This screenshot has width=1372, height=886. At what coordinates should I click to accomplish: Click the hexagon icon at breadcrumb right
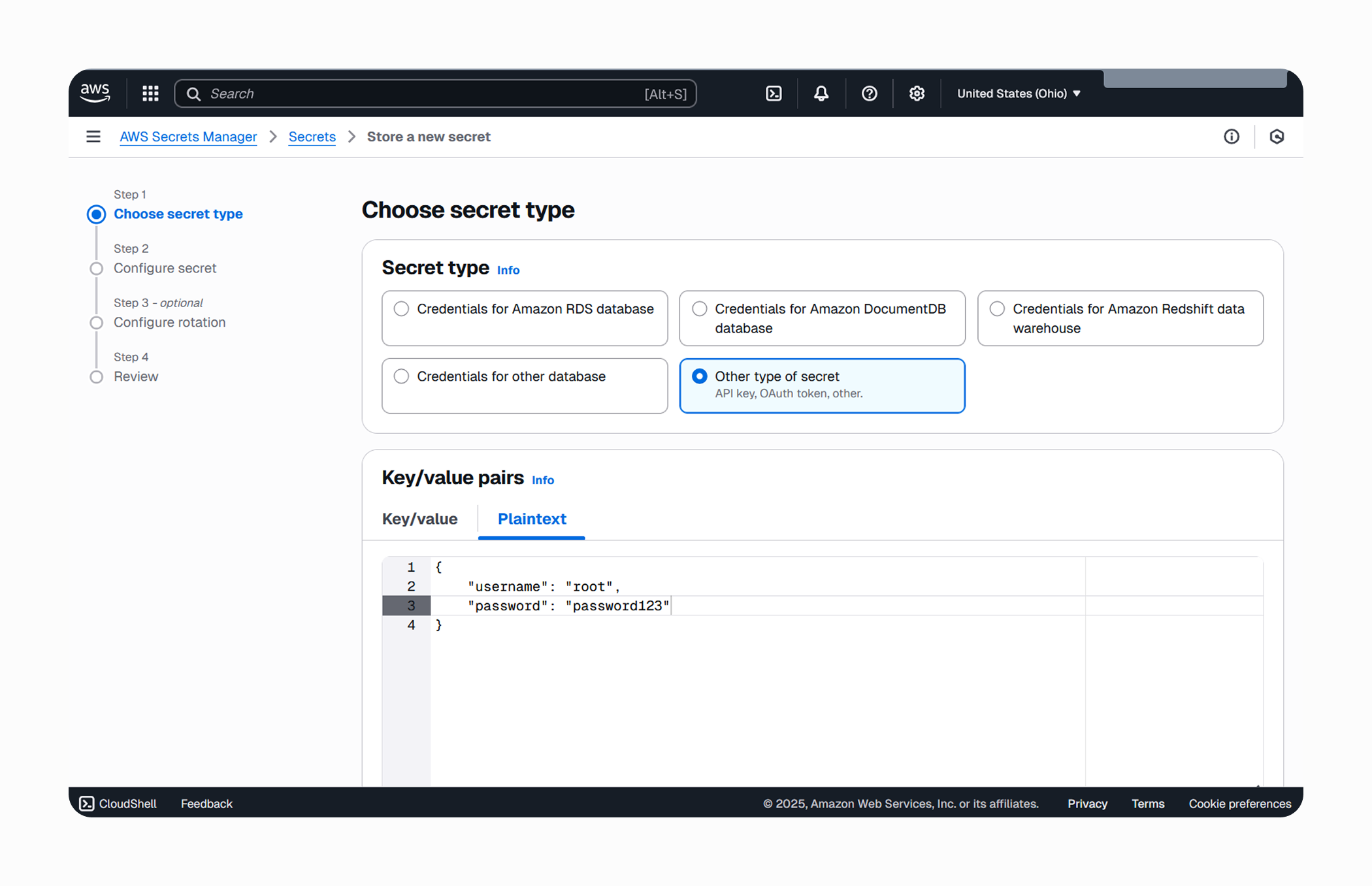1277,137
